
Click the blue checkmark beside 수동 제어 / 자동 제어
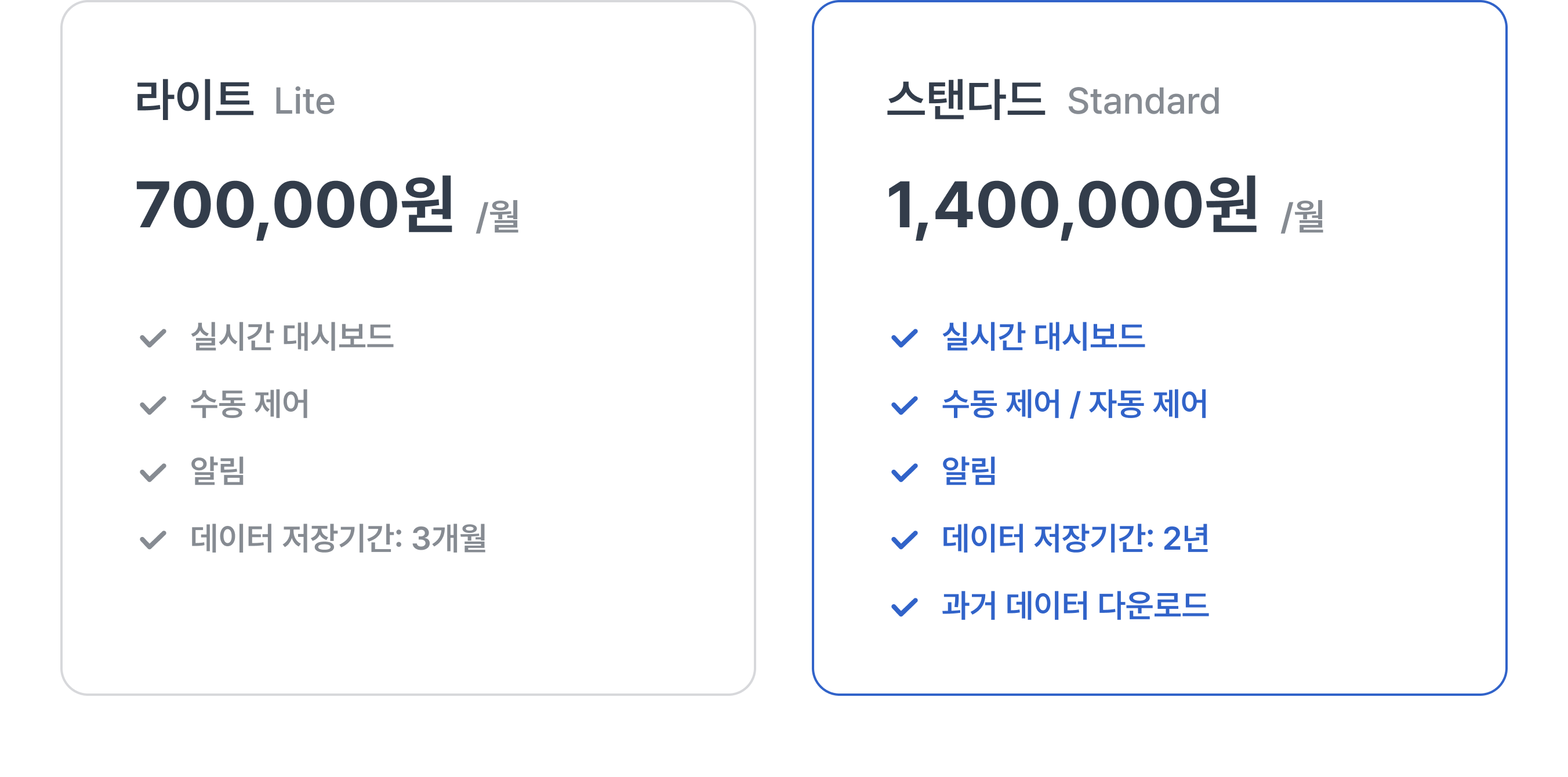(x=905, y=405)
